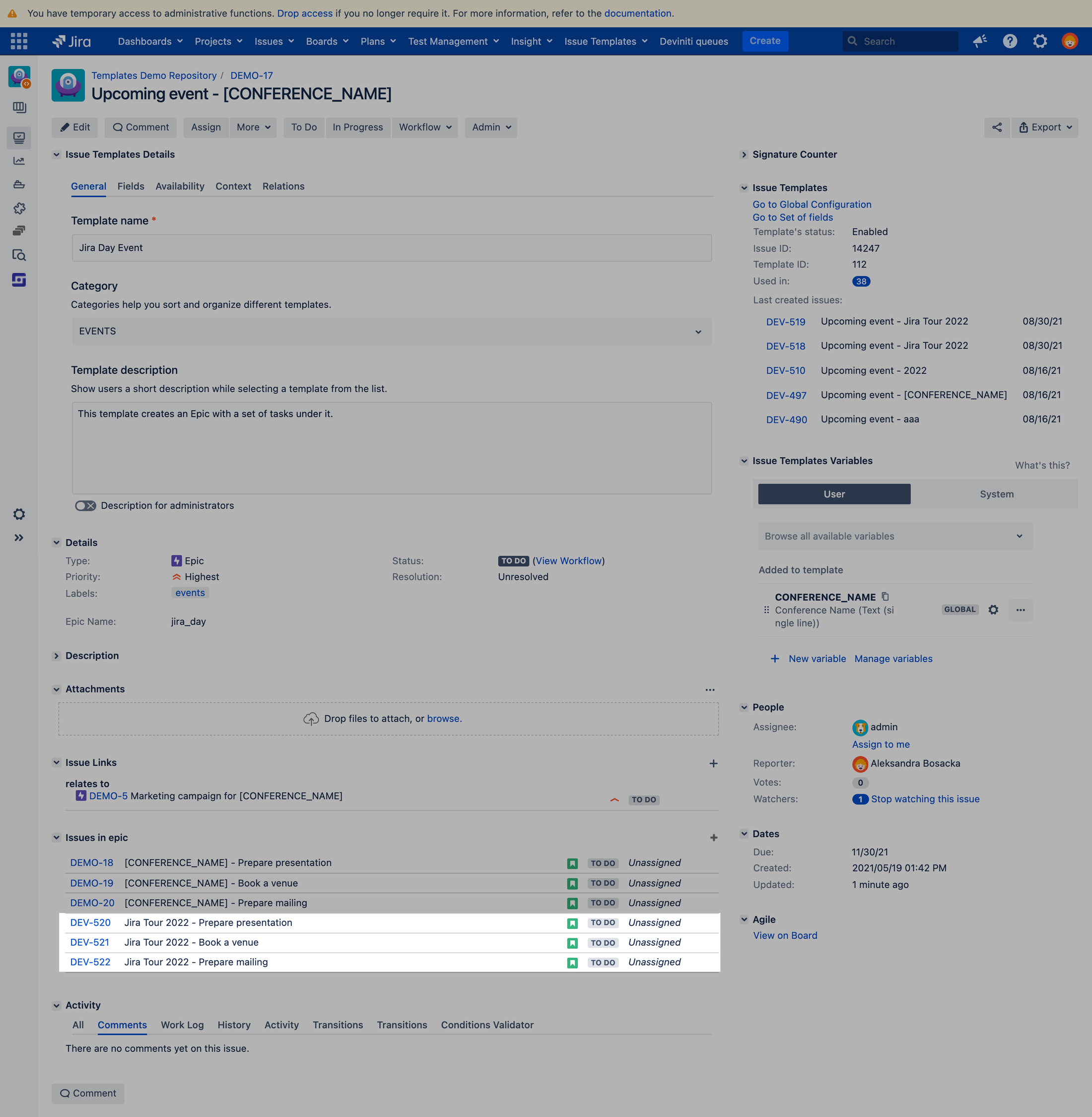Grab the CONFERENCE_NAME drag handle
This screenshot has width=1092, height=1117.
point(766,610)
